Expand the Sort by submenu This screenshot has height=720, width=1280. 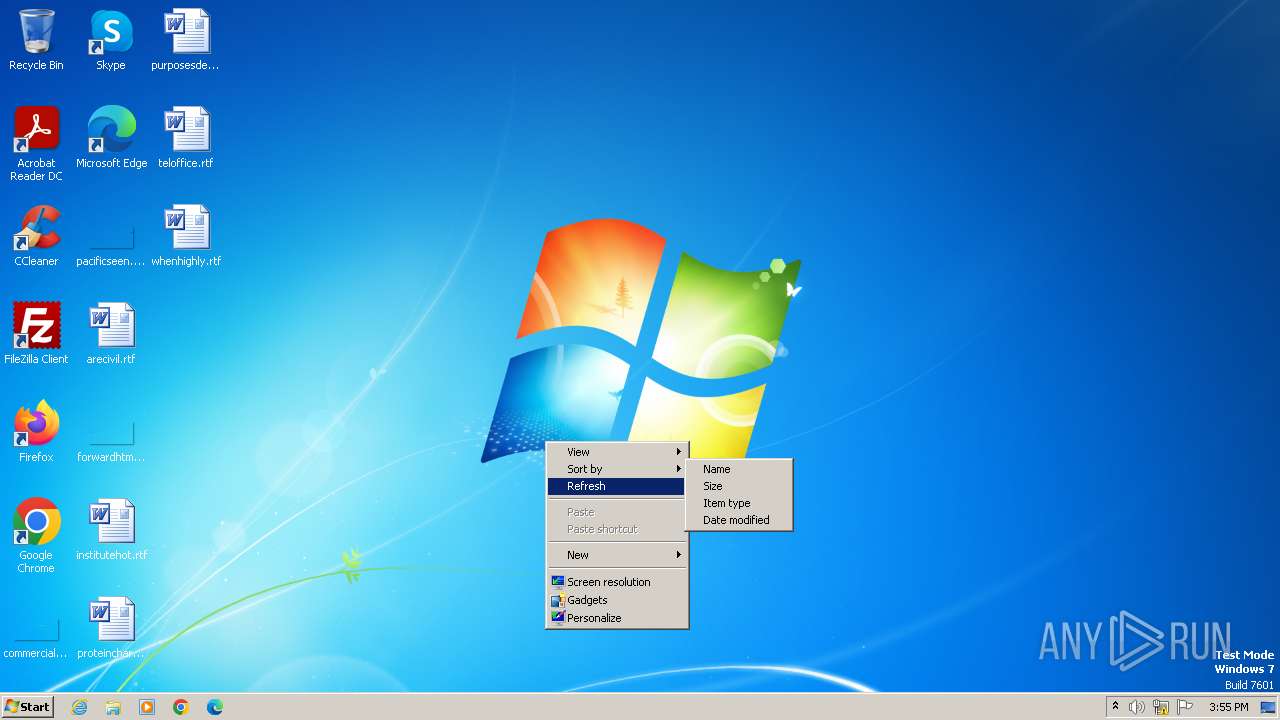click(x=616, y=469)
